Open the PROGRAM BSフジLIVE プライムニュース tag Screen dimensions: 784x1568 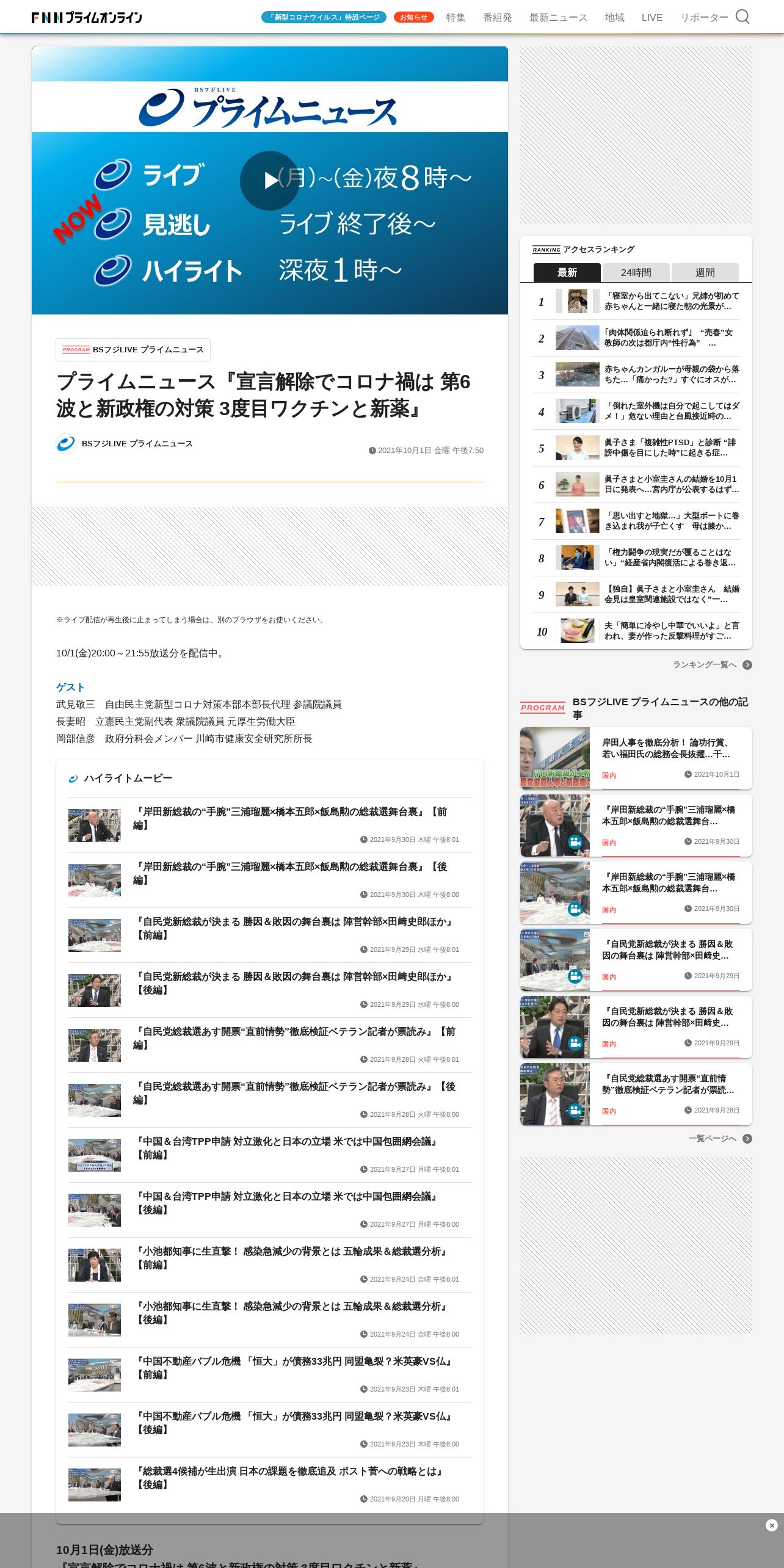click(133, 350)
